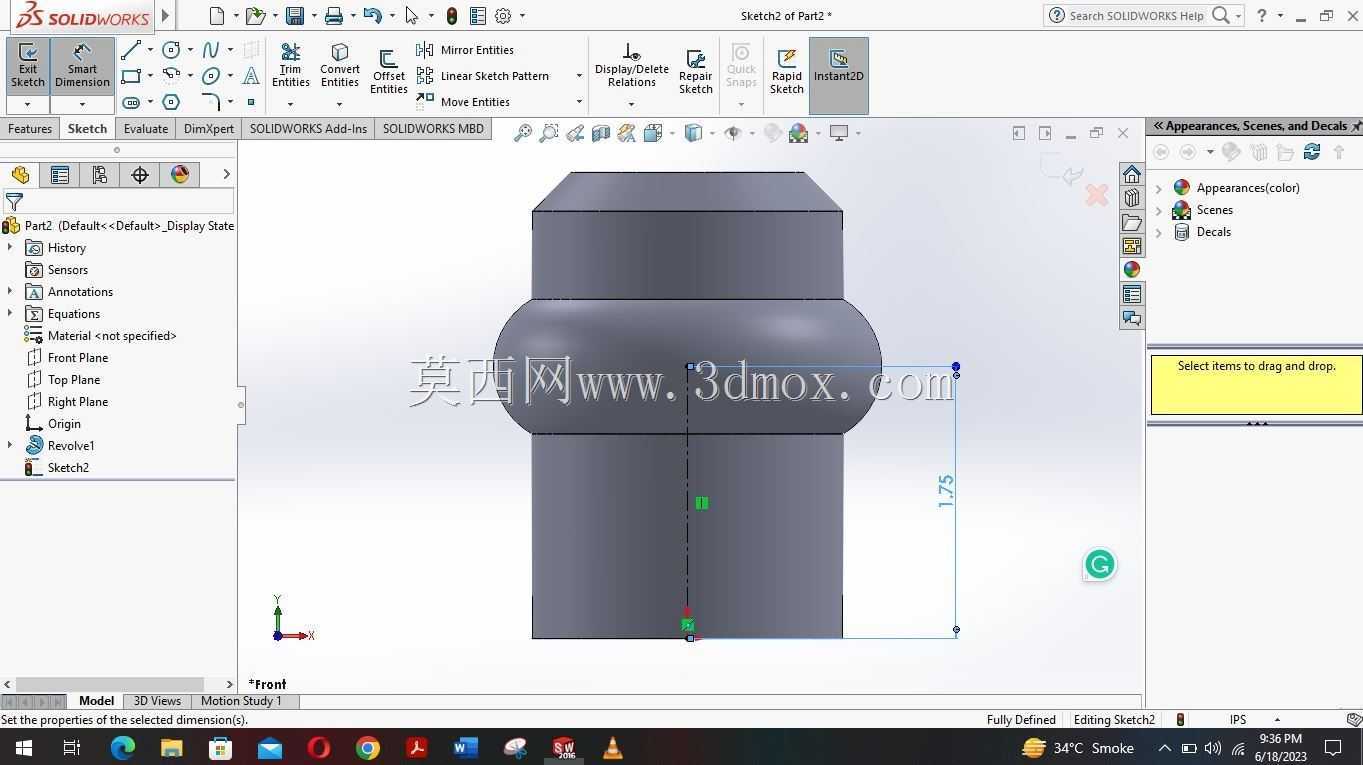Click the Exit Sketch button

coord(28,67)
